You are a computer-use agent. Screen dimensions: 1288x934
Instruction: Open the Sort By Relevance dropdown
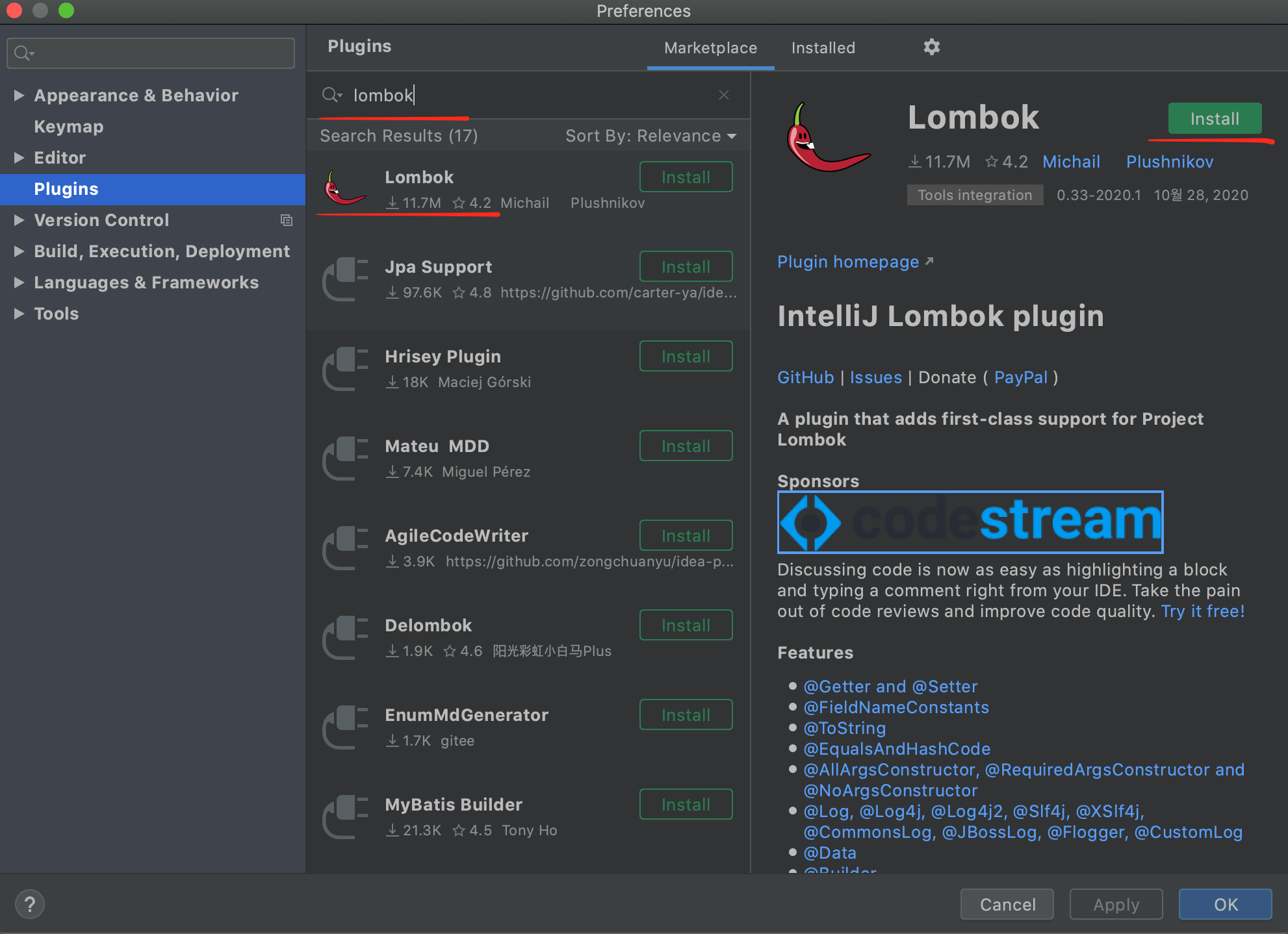(650, 136)
